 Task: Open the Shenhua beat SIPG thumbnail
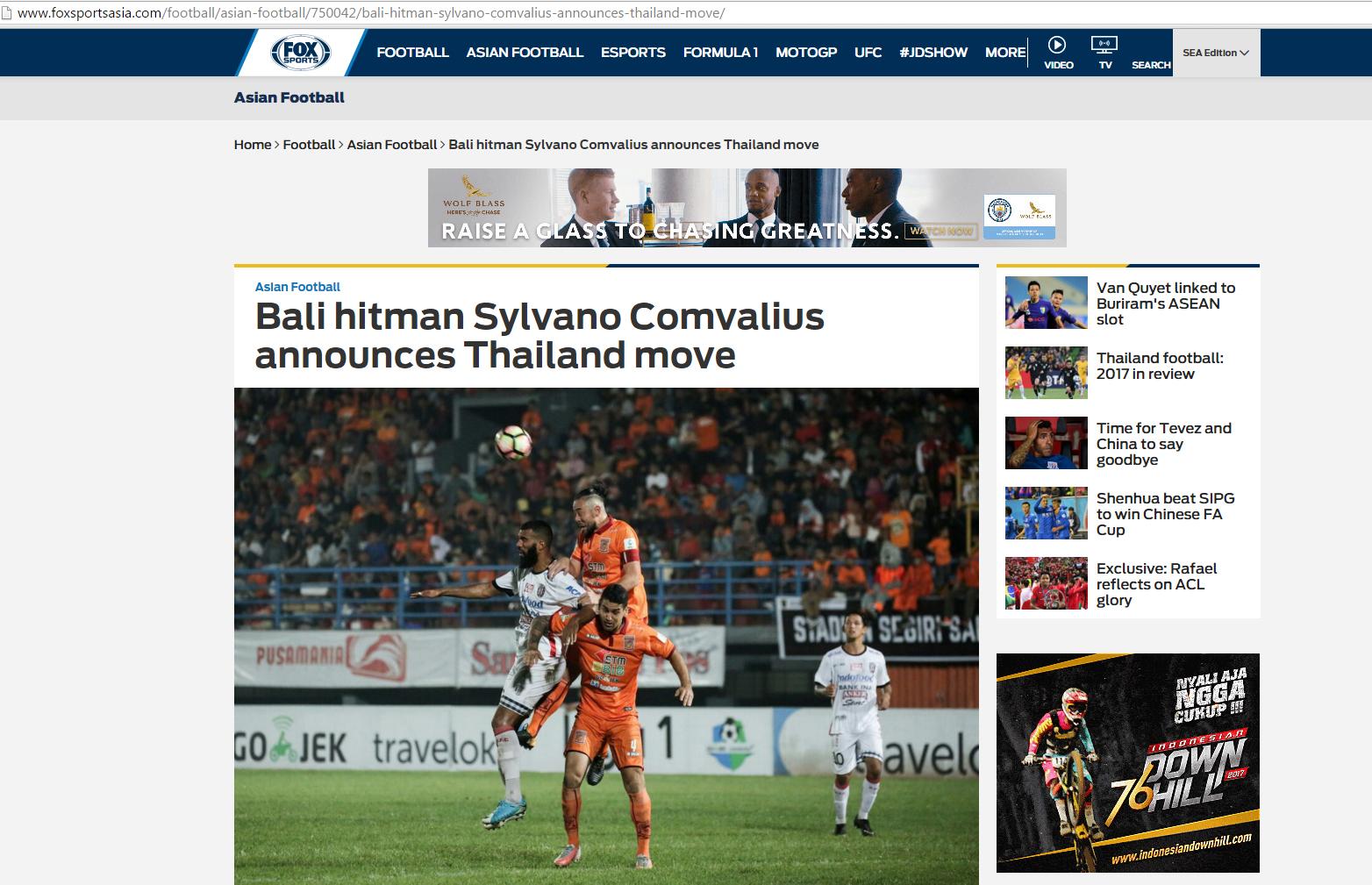click(x=1046, y=513)
